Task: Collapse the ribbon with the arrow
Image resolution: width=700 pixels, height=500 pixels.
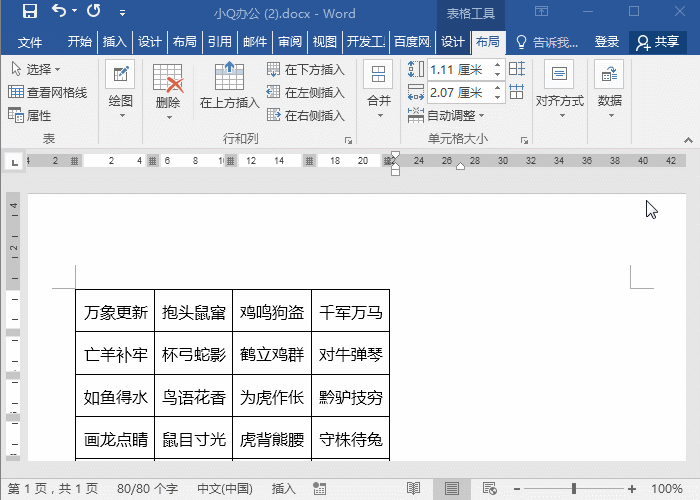Action: coord(688,140)
